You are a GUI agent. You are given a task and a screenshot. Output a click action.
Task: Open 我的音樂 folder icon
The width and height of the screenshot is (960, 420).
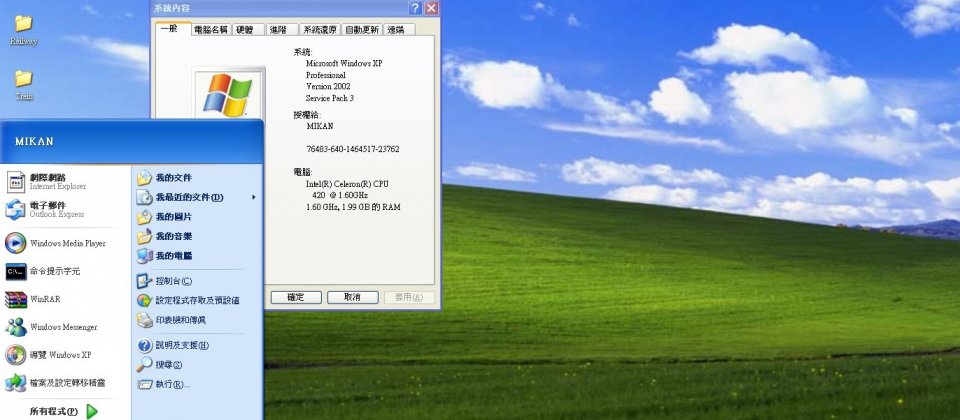pos(144,236)
